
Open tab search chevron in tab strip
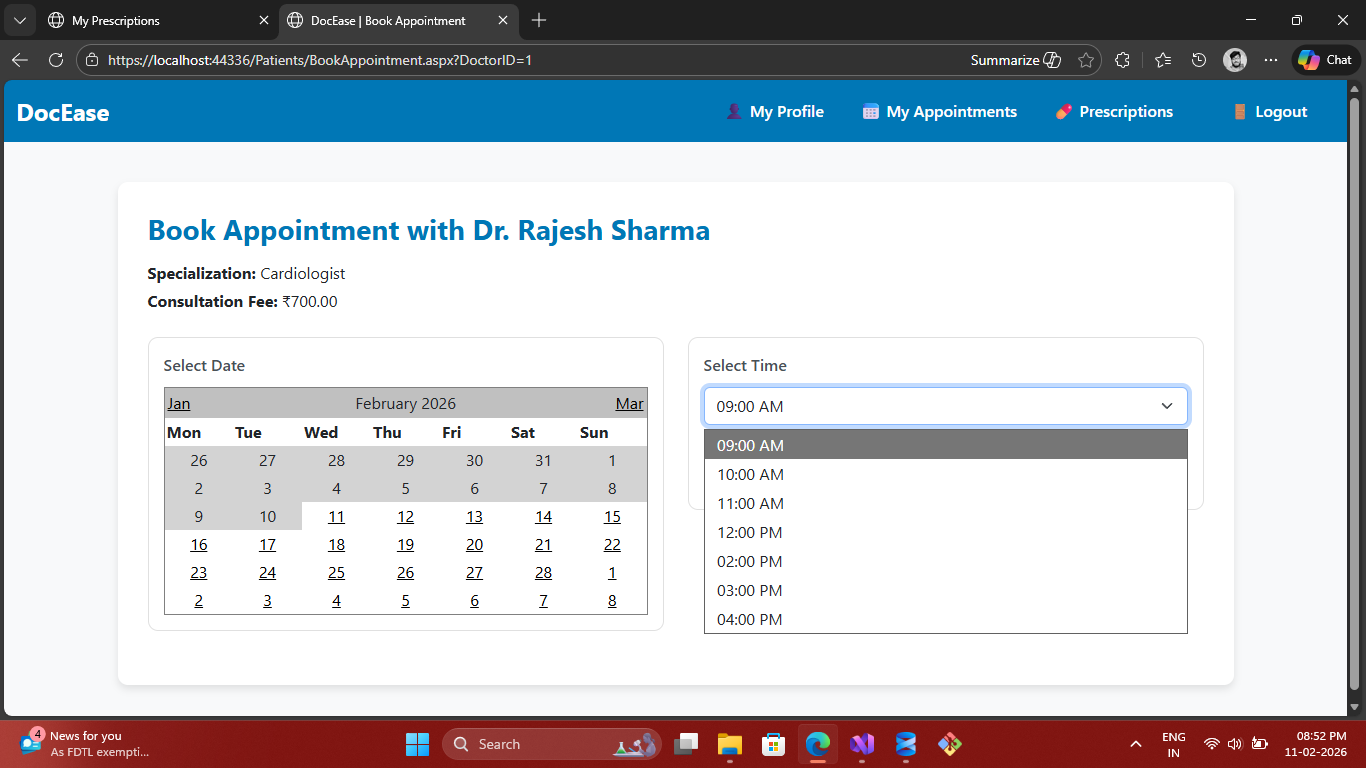coord(19,20)
